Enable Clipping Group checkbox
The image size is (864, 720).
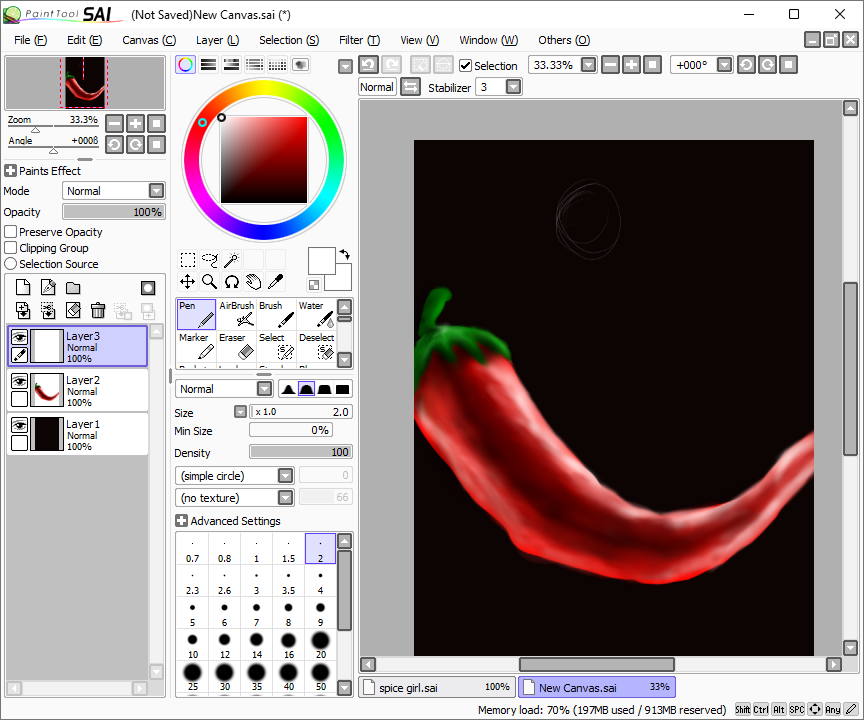click(10, 248)
